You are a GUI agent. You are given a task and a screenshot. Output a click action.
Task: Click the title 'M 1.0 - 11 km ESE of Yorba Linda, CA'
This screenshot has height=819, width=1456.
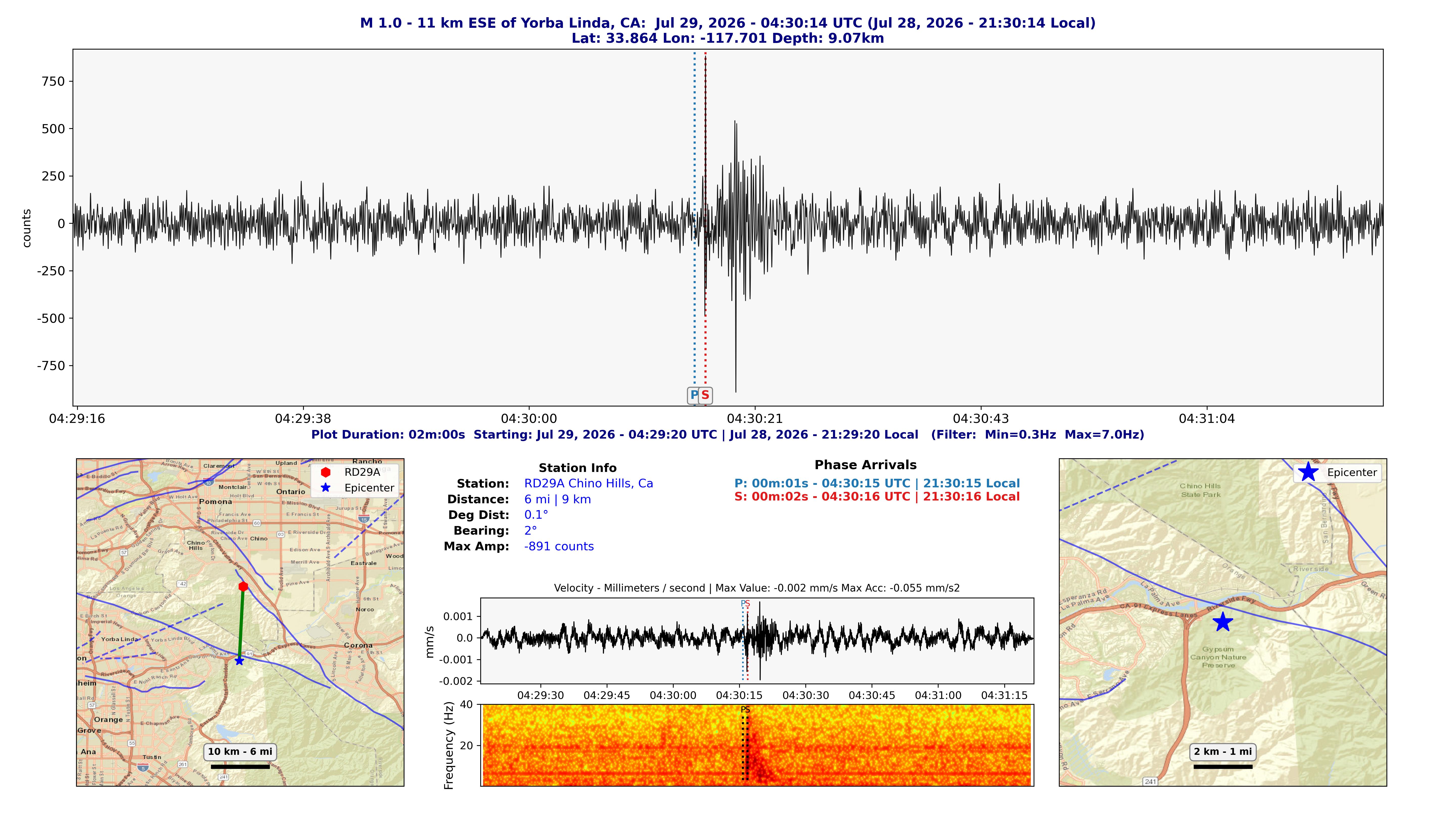503,23
